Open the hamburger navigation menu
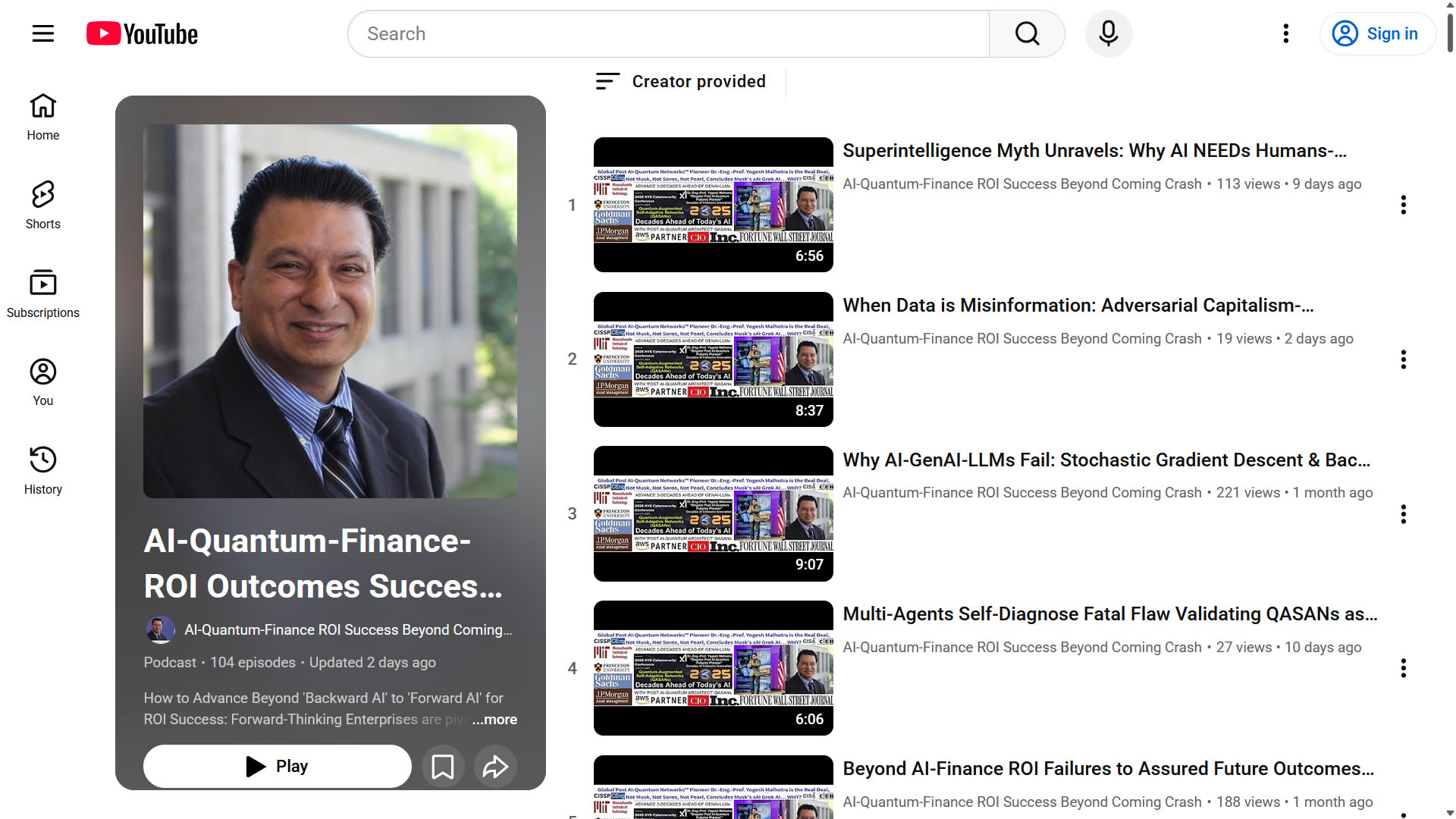 coord(42,33)
